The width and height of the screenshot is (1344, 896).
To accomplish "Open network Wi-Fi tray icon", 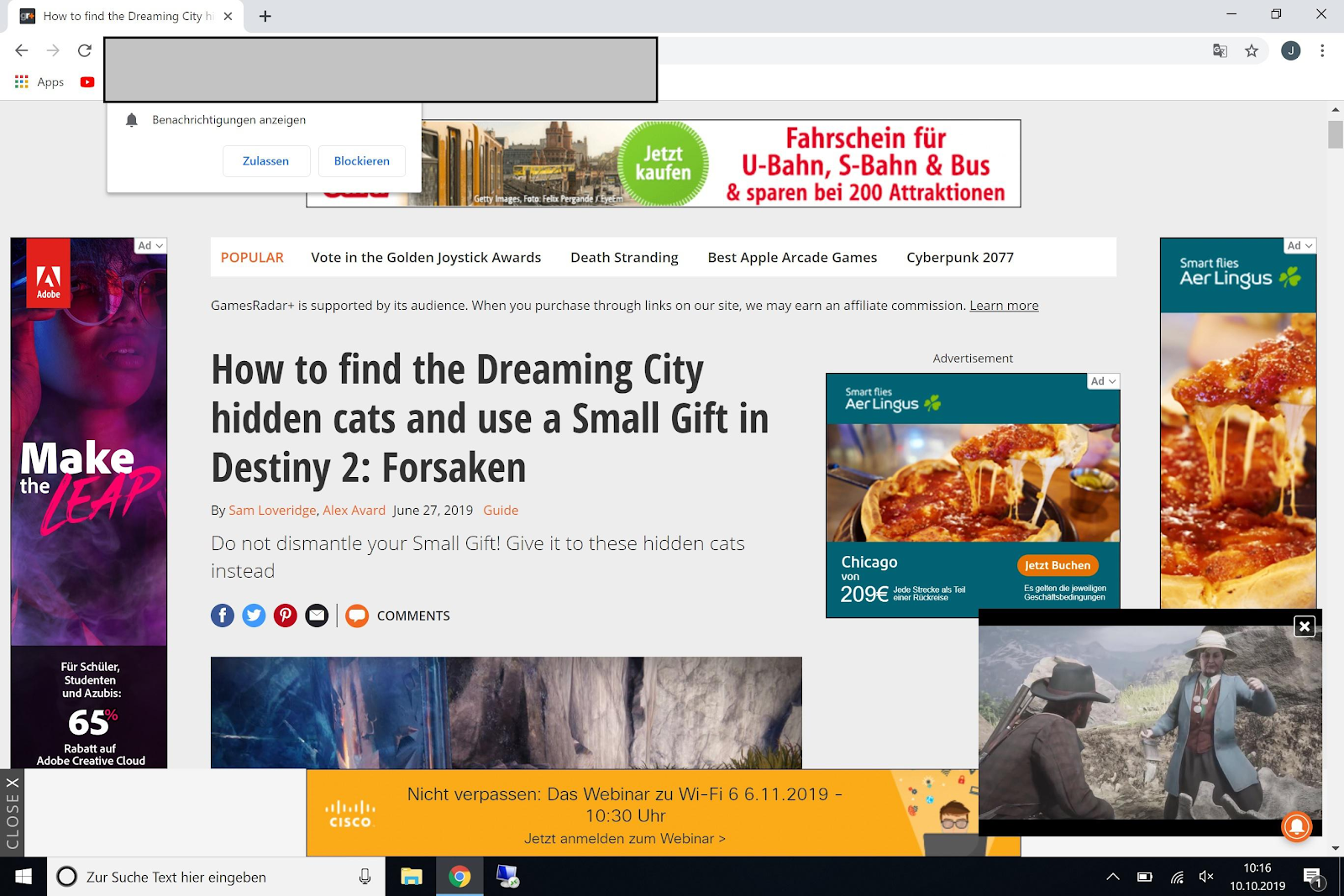I will [1177, 877].
